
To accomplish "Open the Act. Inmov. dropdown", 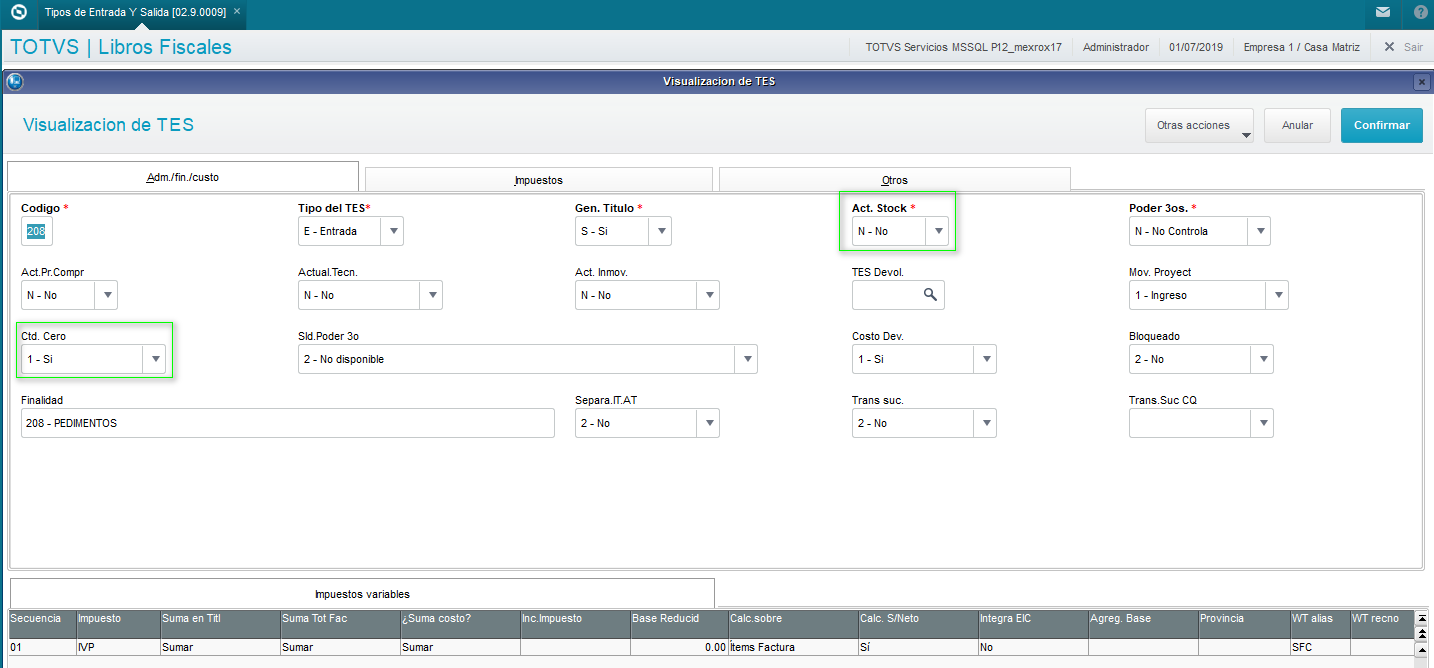I will click(x=709, y=295).
